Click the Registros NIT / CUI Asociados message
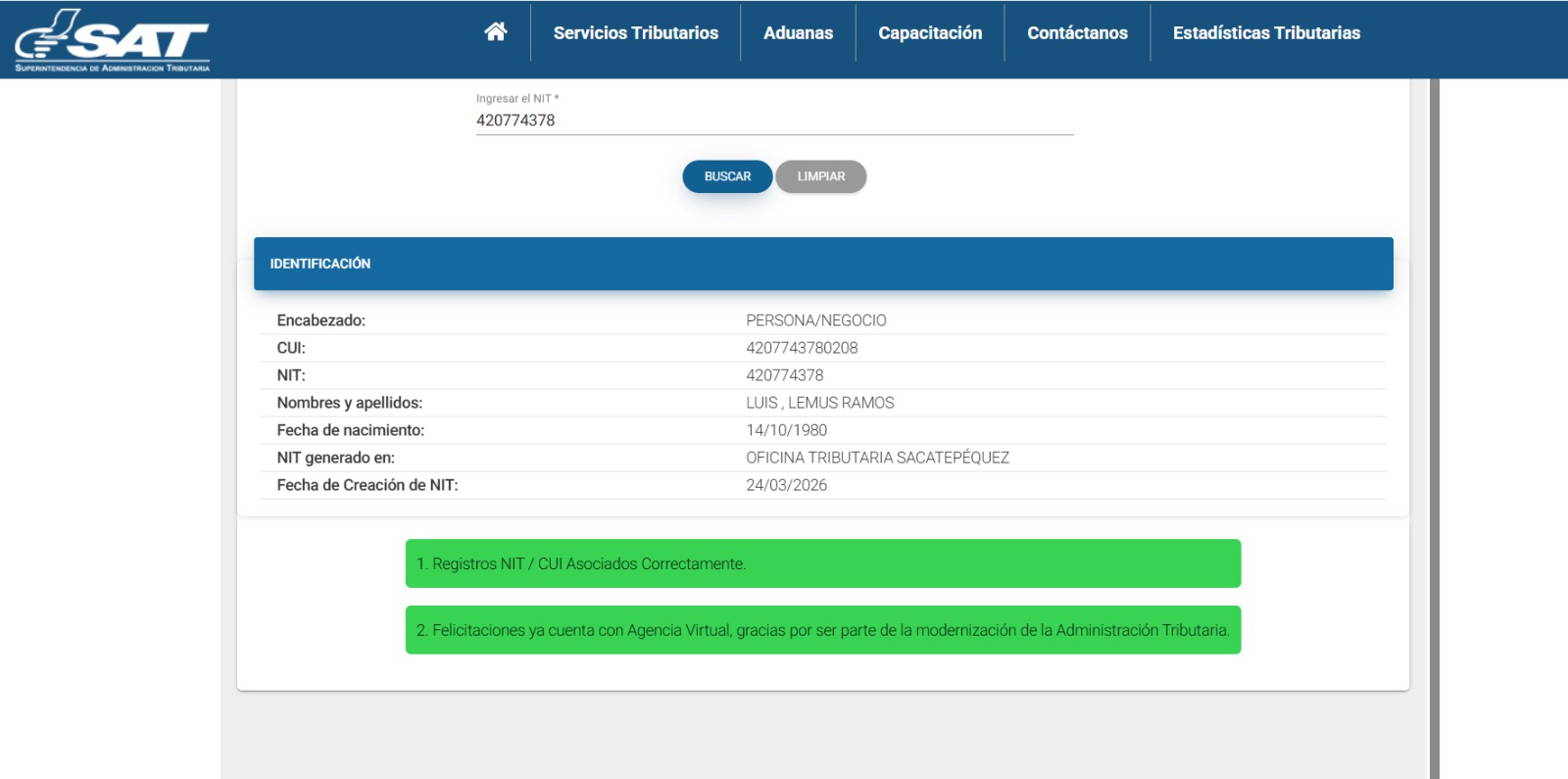The image size is (1568, 779). (823, 563)
